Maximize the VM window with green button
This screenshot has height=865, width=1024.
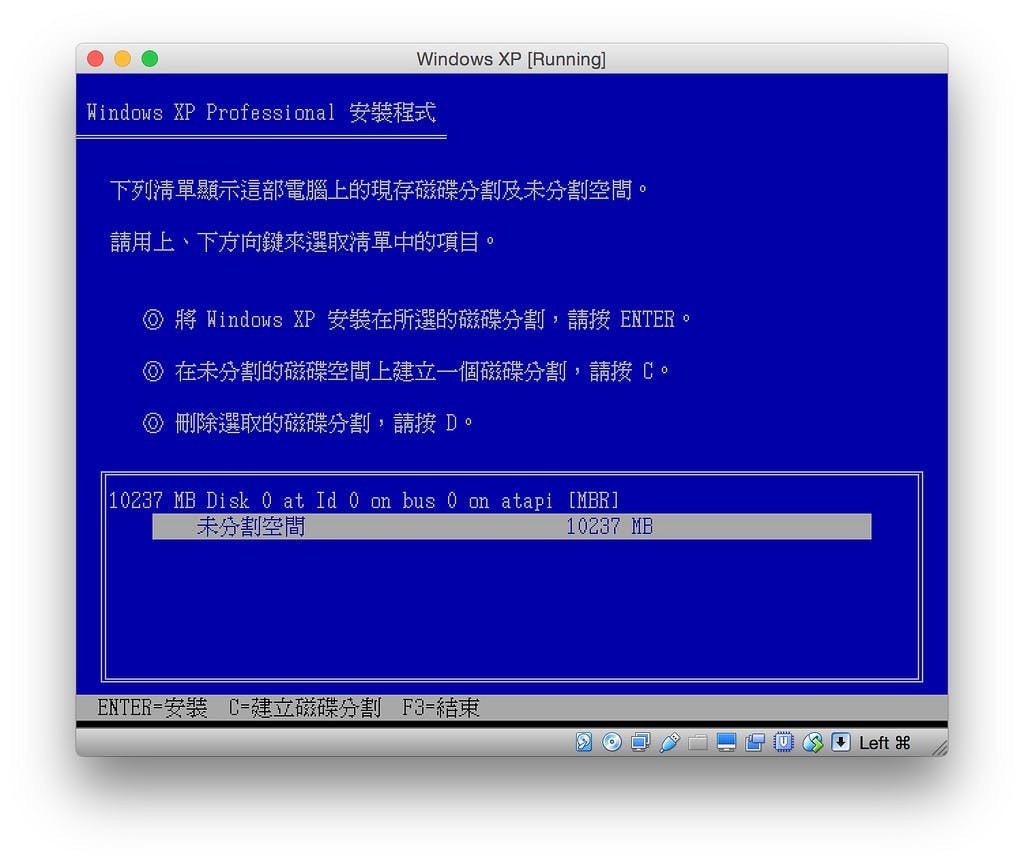pyautogui.click(x=150, y=59)
